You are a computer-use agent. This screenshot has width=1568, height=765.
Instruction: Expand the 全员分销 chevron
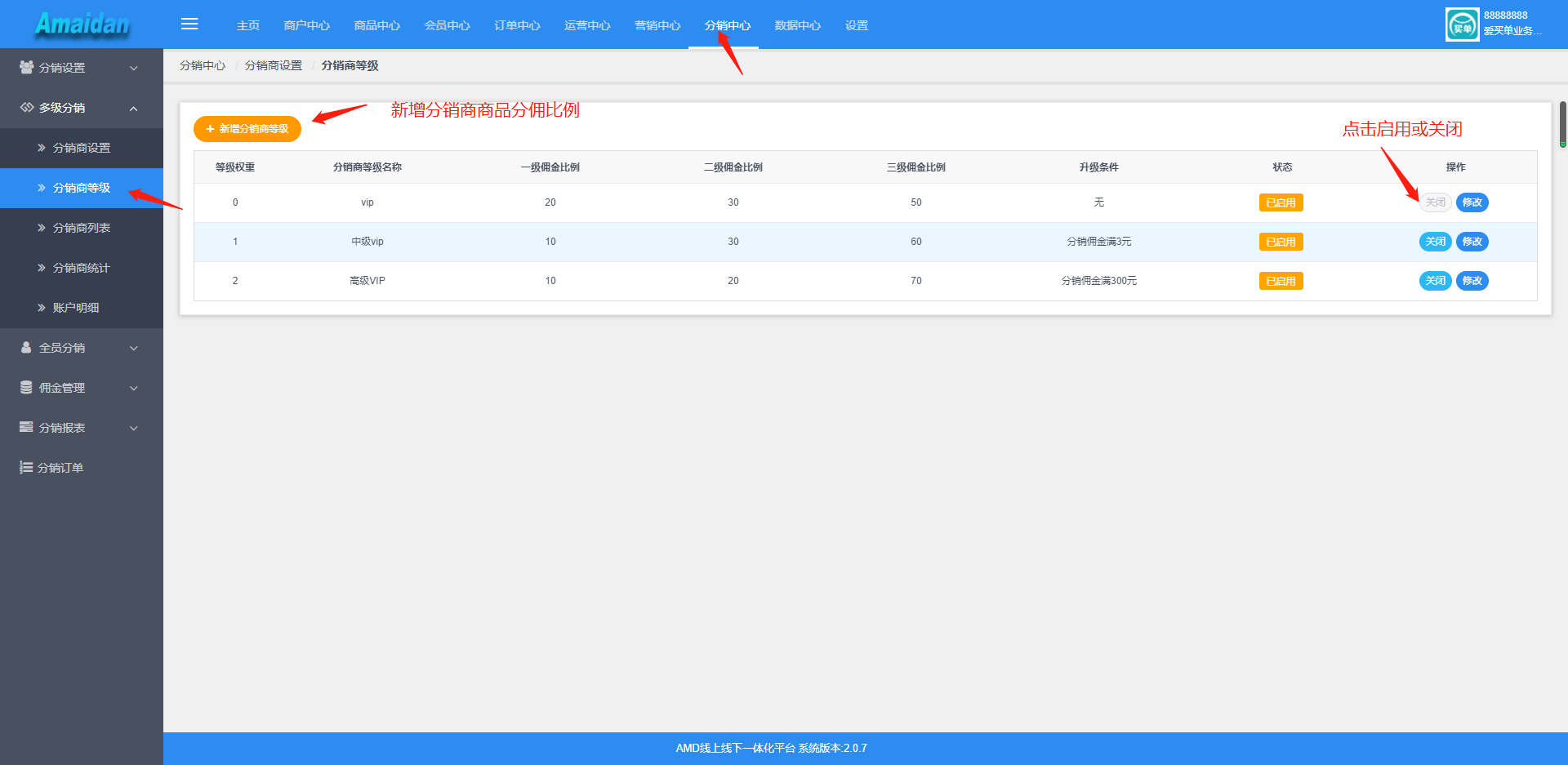(x=134, y=348)
